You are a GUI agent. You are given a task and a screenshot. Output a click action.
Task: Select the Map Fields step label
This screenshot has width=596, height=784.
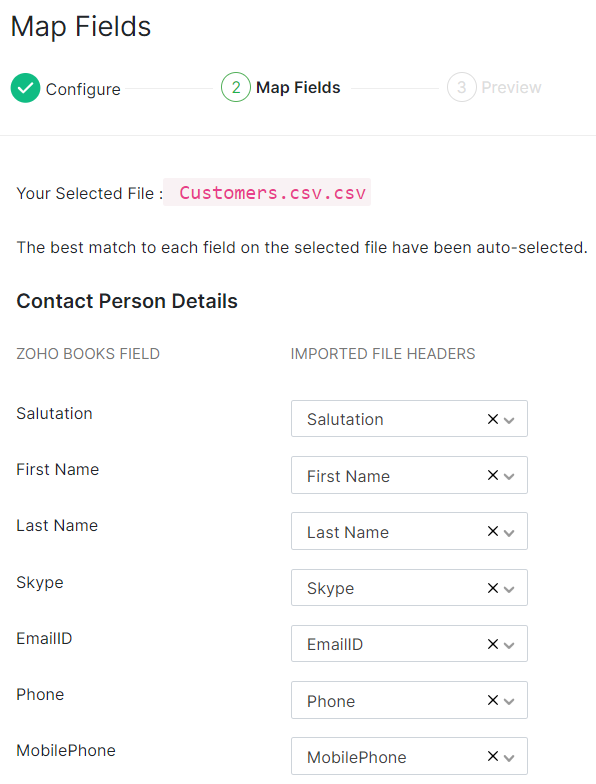(x=298, y=88)
